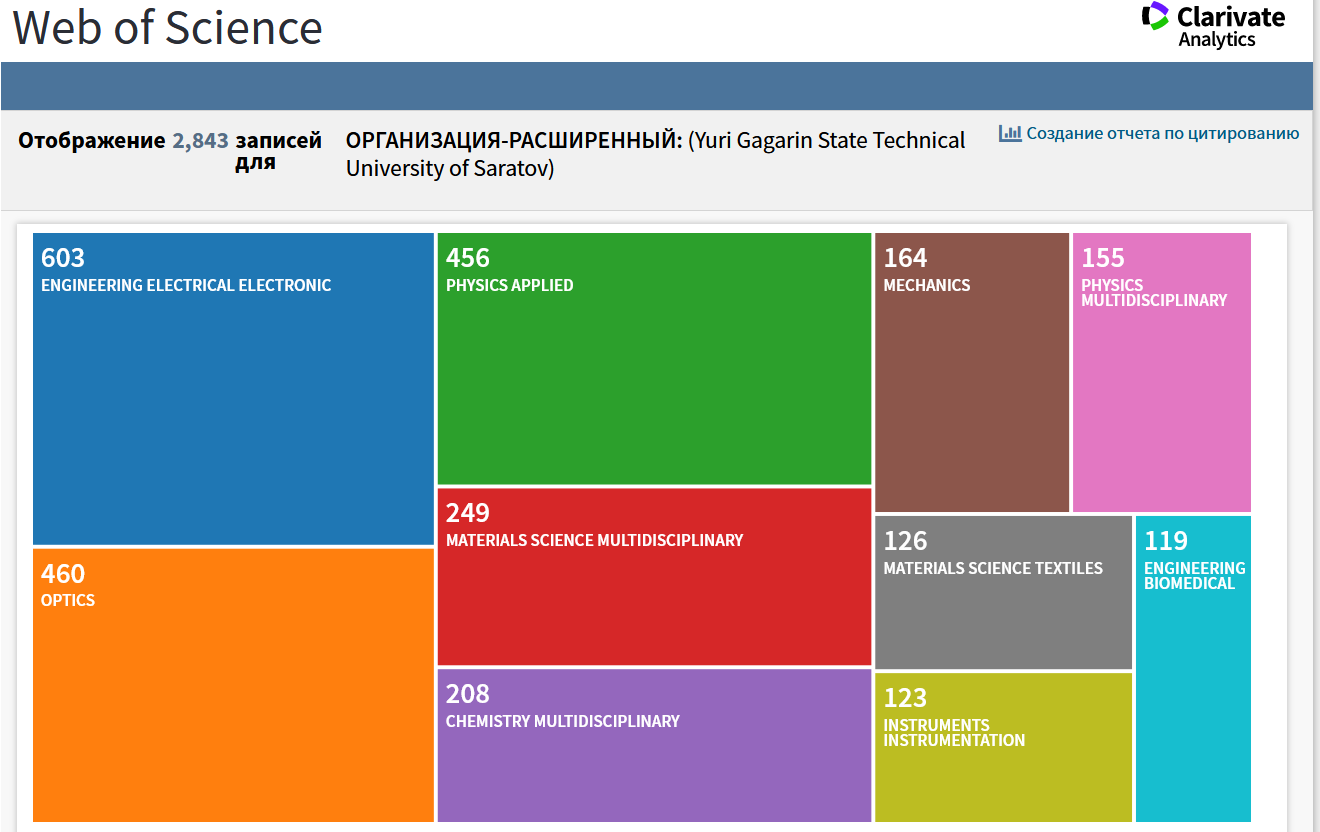This screenshot has height=832, width=1320.
Task: Click the purple Chemistry Multidisciplinary tile
Action: 654,746
